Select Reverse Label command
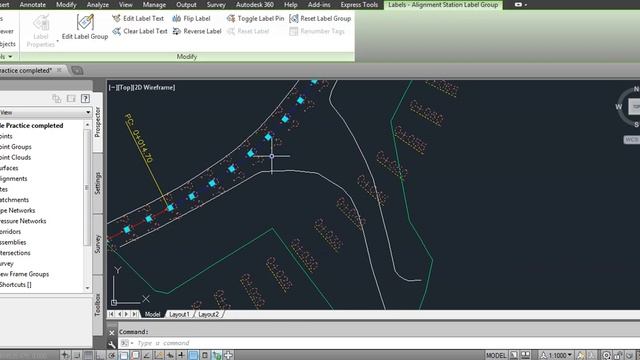Viewport: 640px width, 360px height. [x=197, y=31]
